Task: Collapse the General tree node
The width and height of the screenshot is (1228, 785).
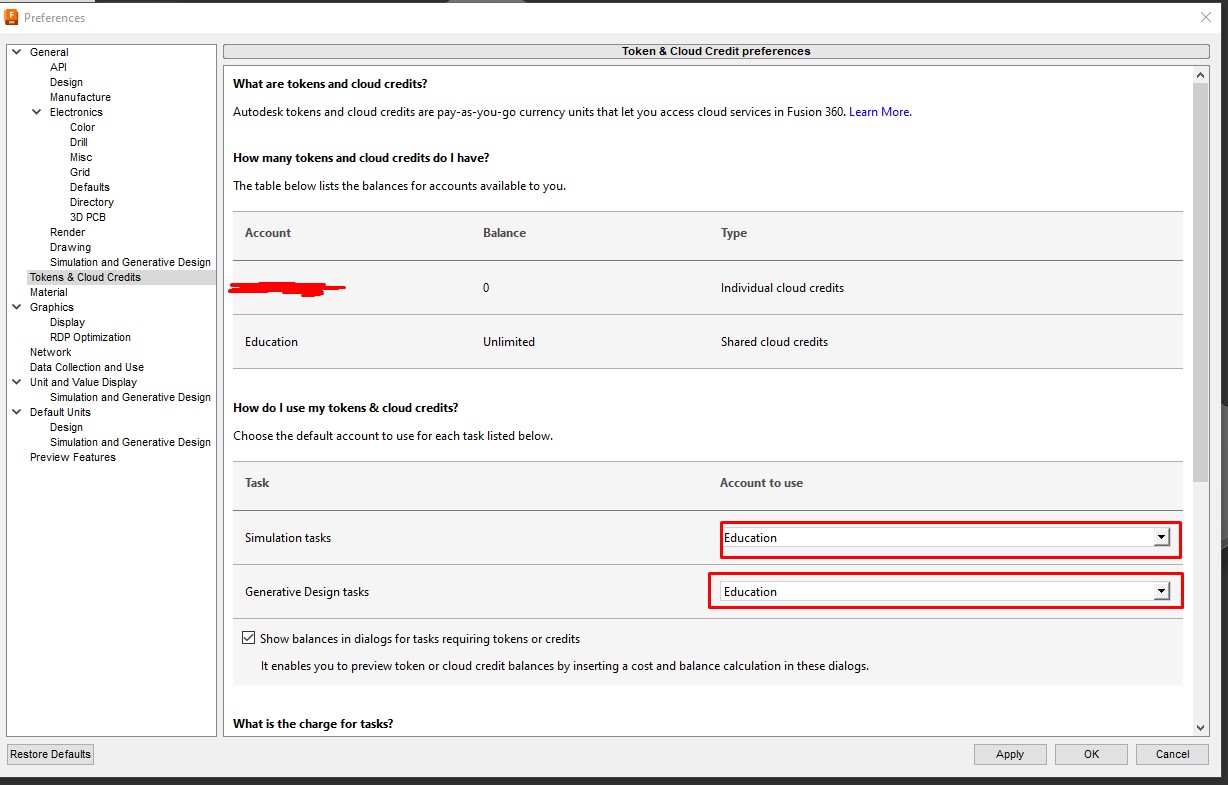Action: click(16, 52)
